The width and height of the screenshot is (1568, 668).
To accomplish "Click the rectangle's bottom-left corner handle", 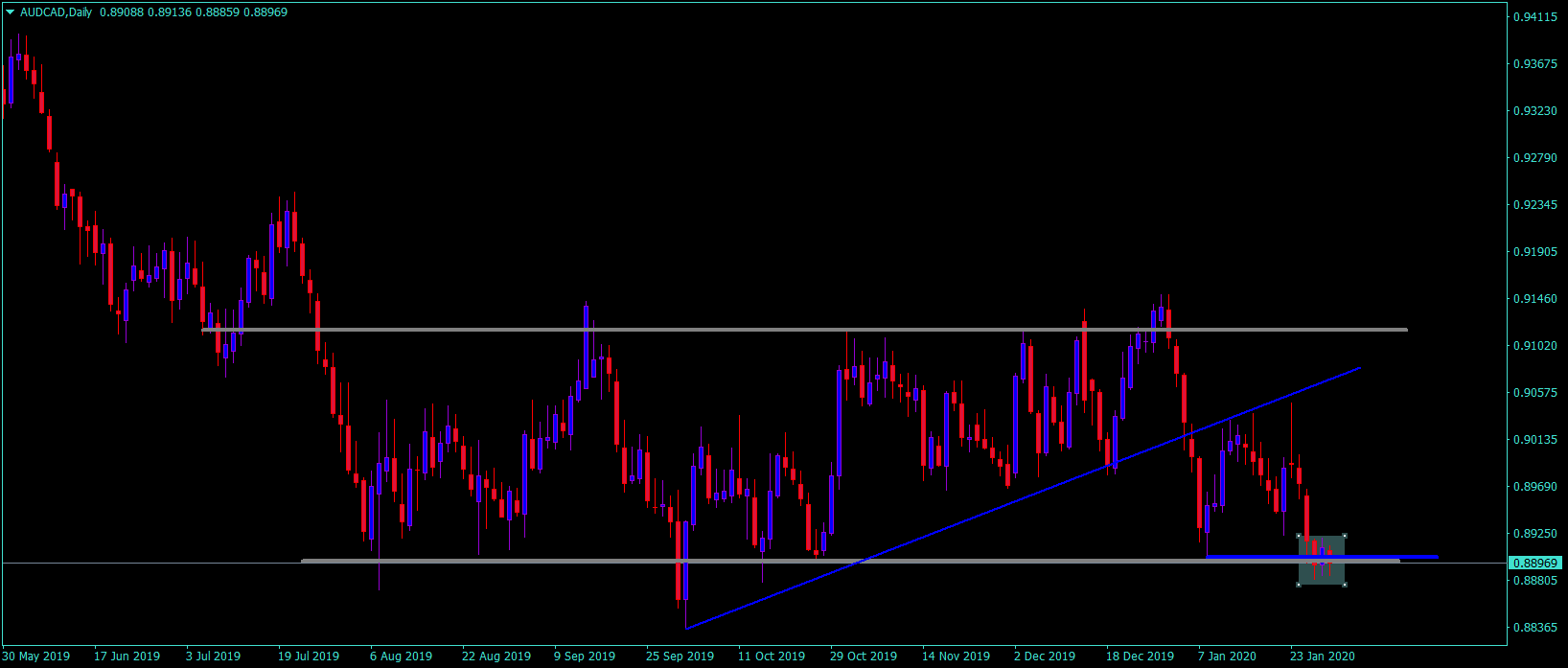I will tap(1299, 585).
